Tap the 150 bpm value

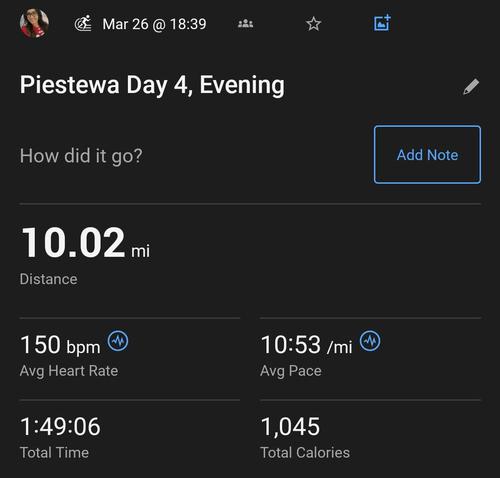[x=60, y=345]
